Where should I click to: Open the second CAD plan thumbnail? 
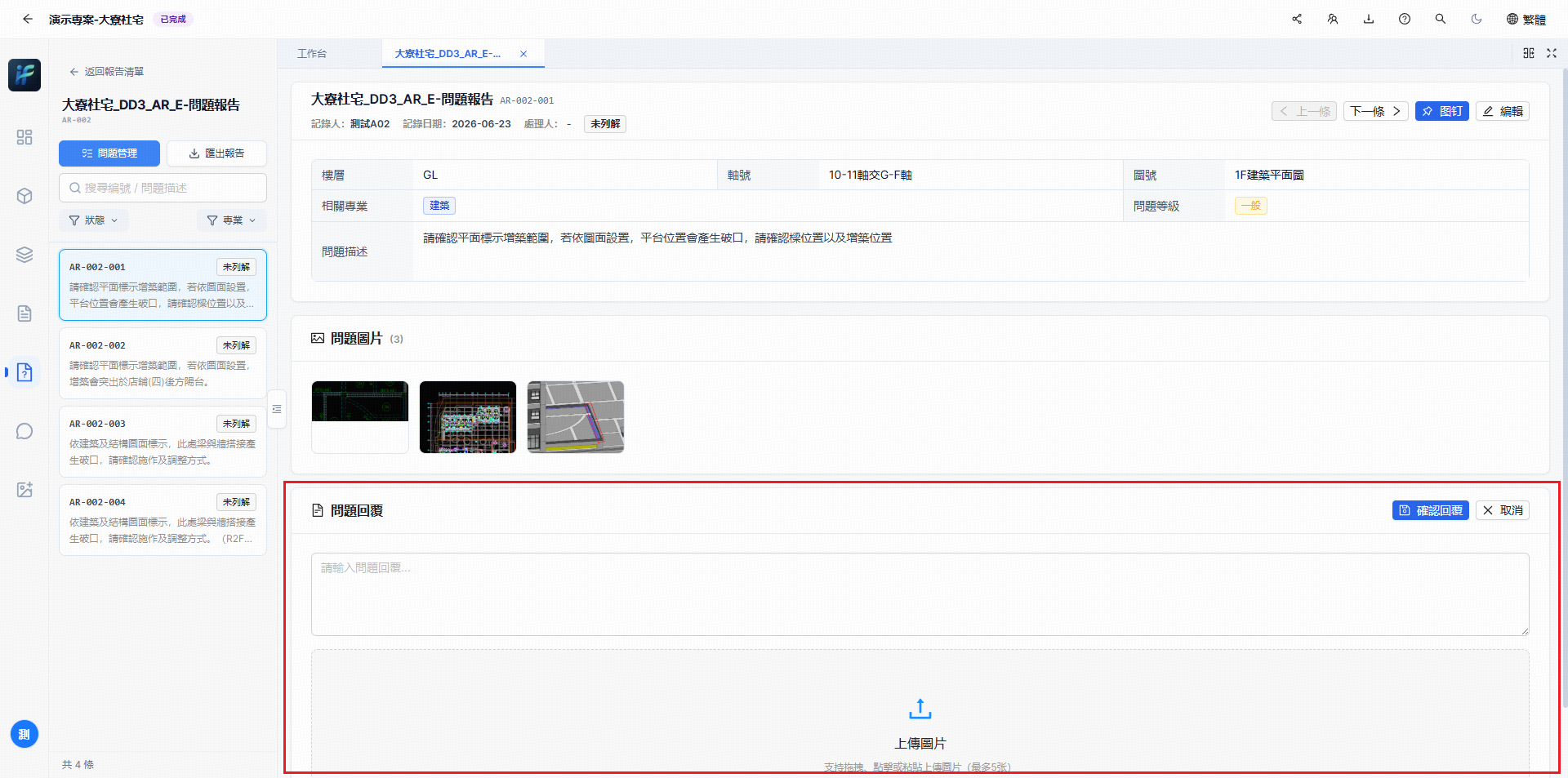click(x=468, y=417)
